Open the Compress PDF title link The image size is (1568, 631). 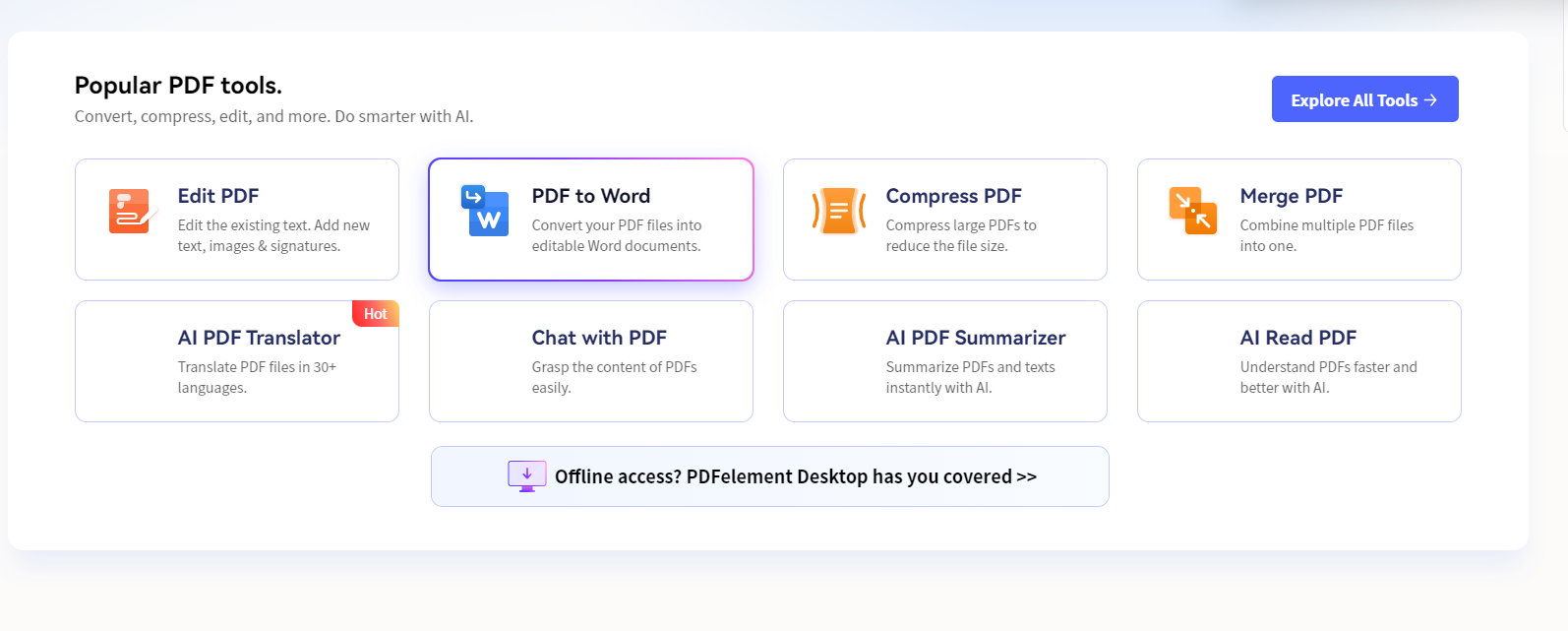[953, 196]
